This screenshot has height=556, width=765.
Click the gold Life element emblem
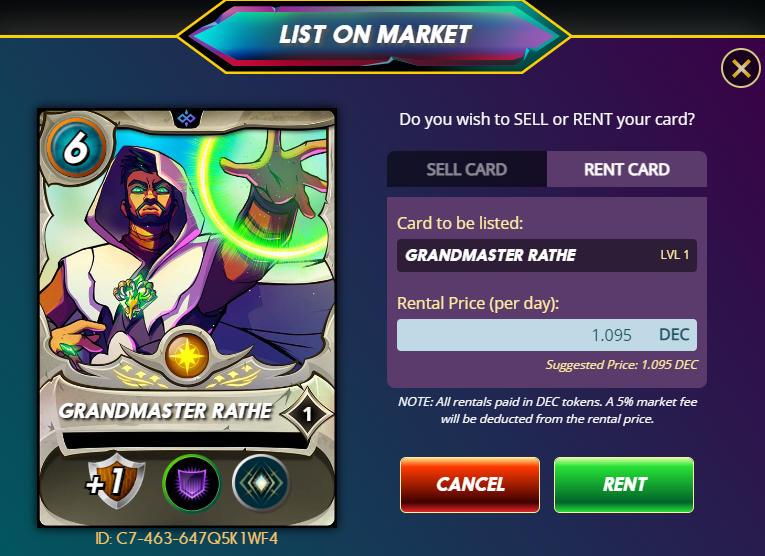[x=187, y=356]
